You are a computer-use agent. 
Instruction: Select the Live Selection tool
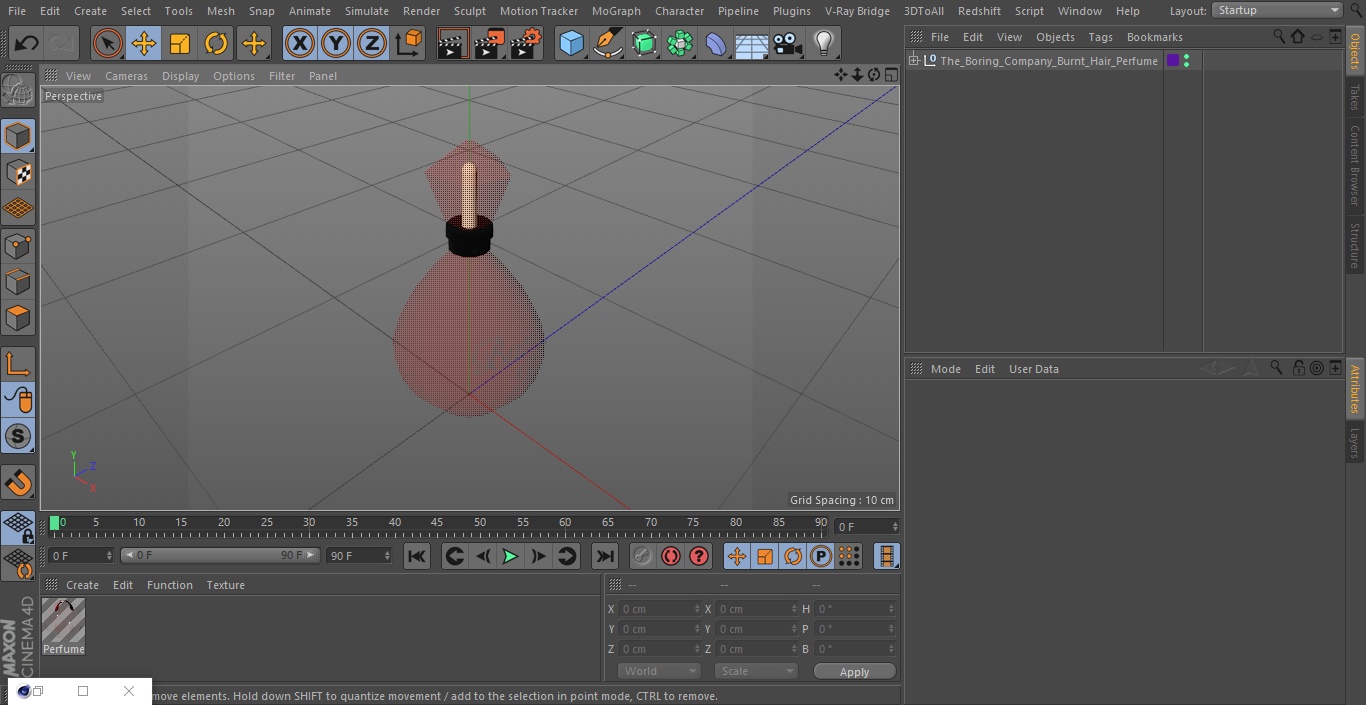[x=107, y=43]
